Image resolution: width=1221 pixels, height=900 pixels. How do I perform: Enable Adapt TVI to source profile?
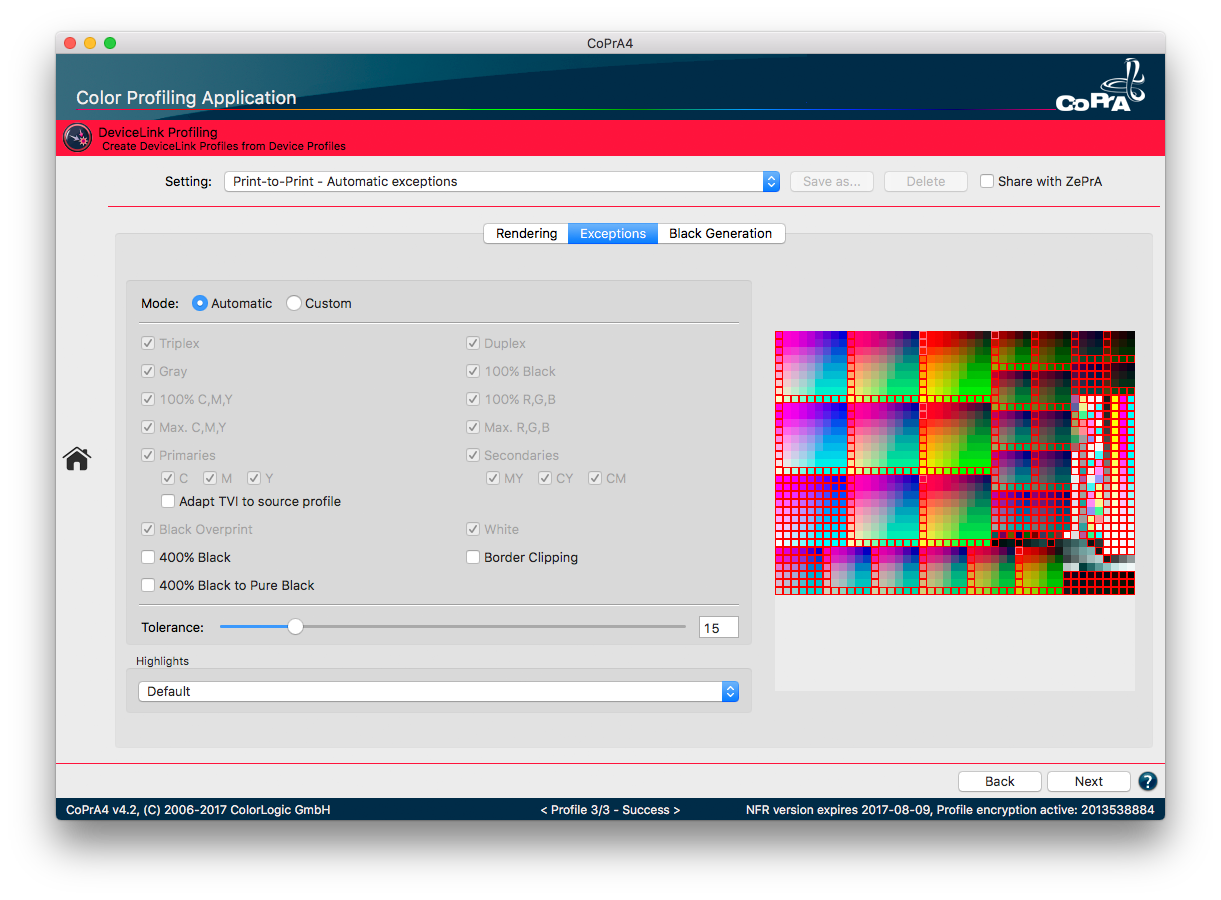point(168,501)
